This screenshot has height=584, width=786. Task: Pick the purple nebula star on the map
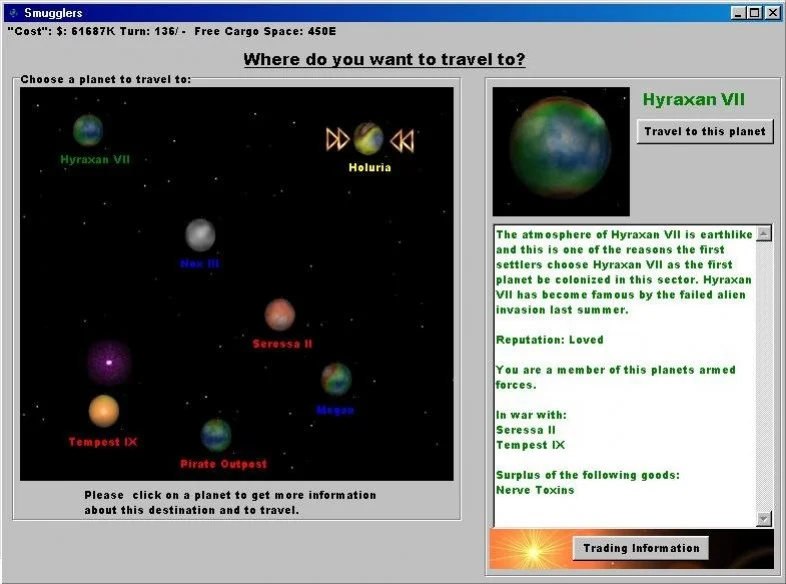109,362
